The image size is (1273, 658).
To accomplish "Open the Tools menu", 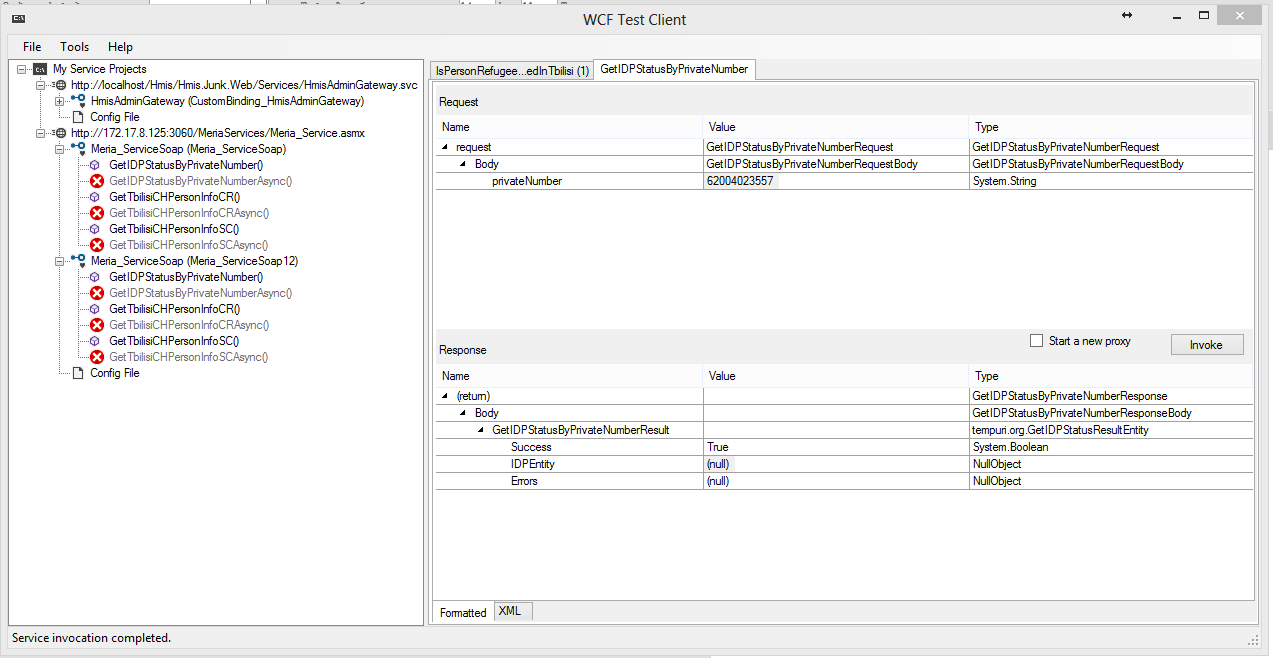I will click(x=74, y=47).
